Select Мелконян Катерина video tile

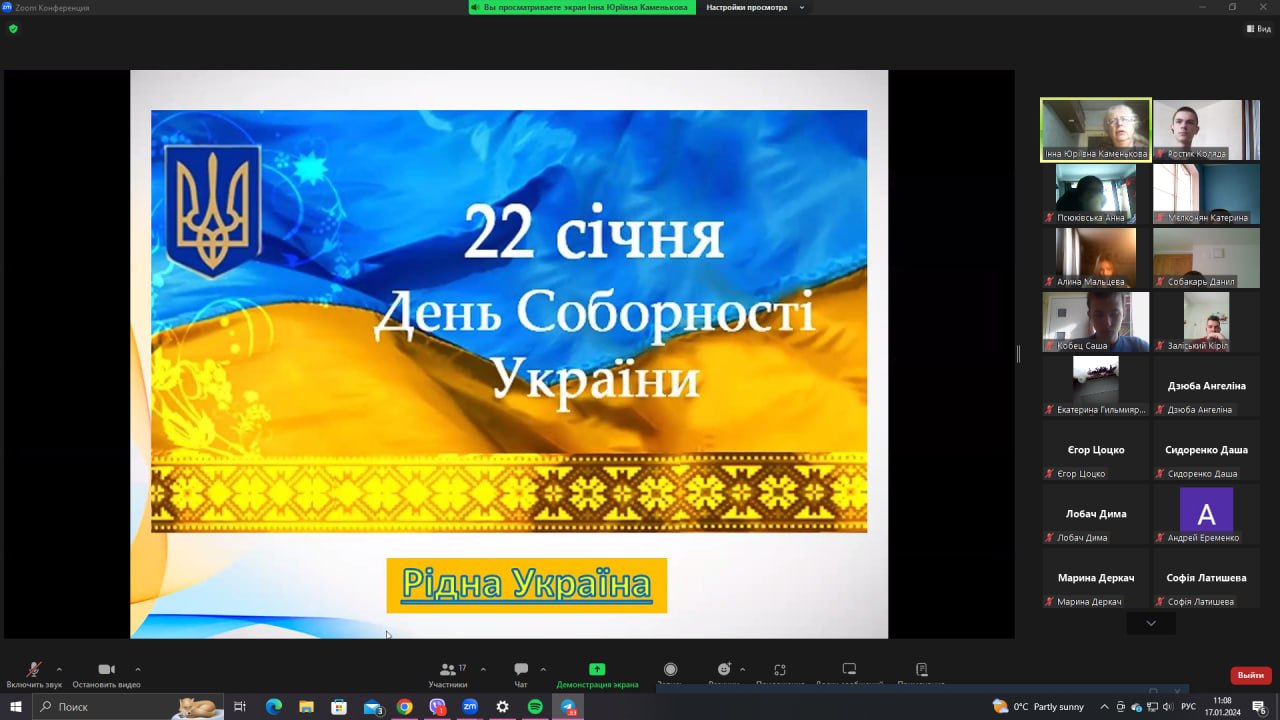coord(1206,194)
